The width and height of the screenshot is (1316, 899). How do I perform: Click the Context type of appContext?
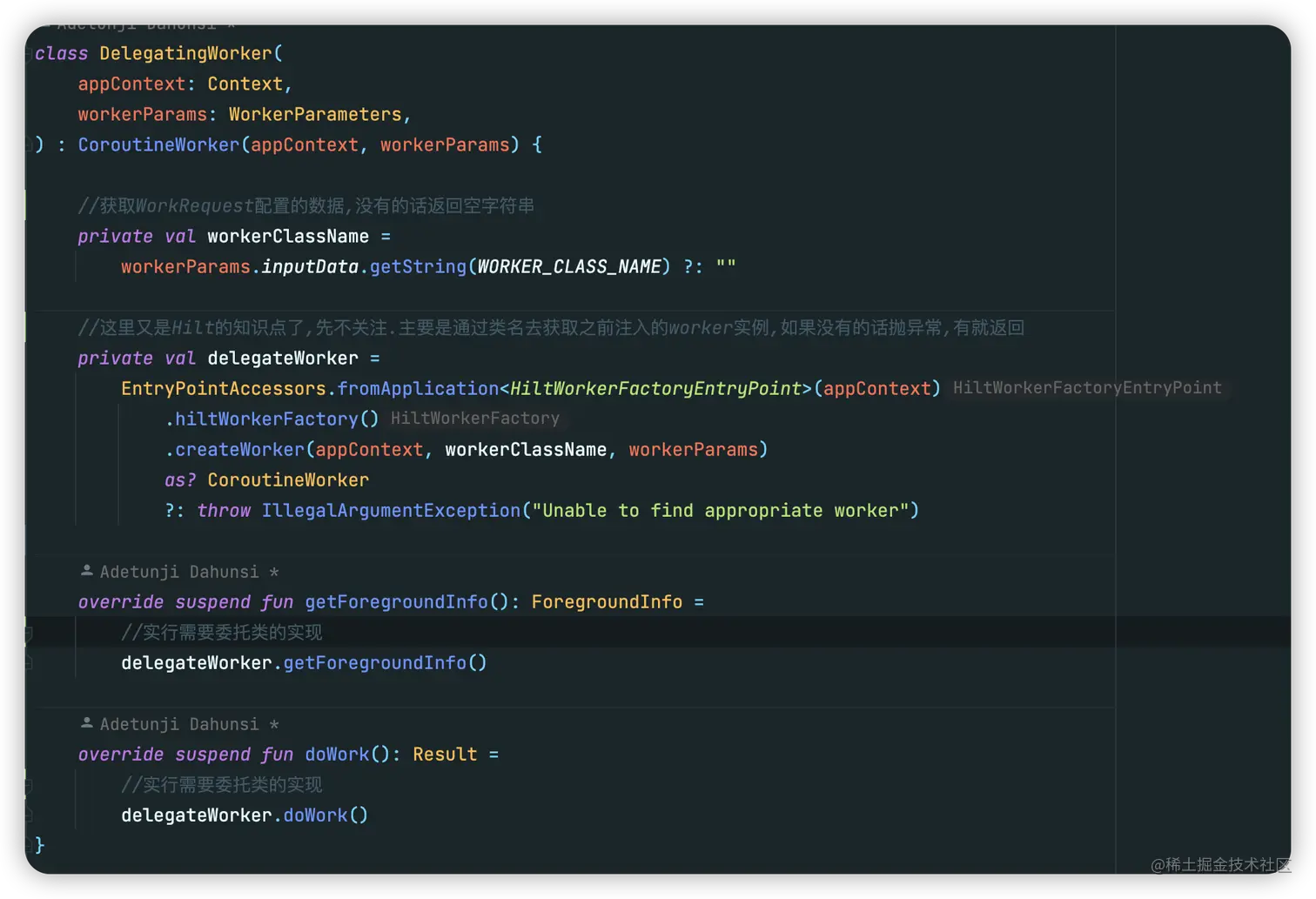click(245, 84)
